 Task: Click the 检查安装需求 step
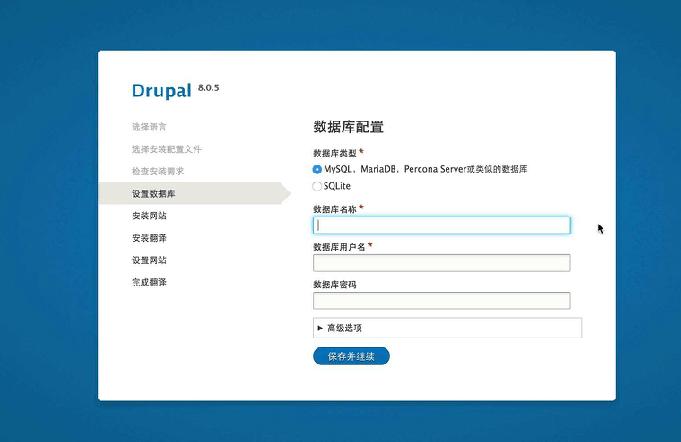coord(158,171)
